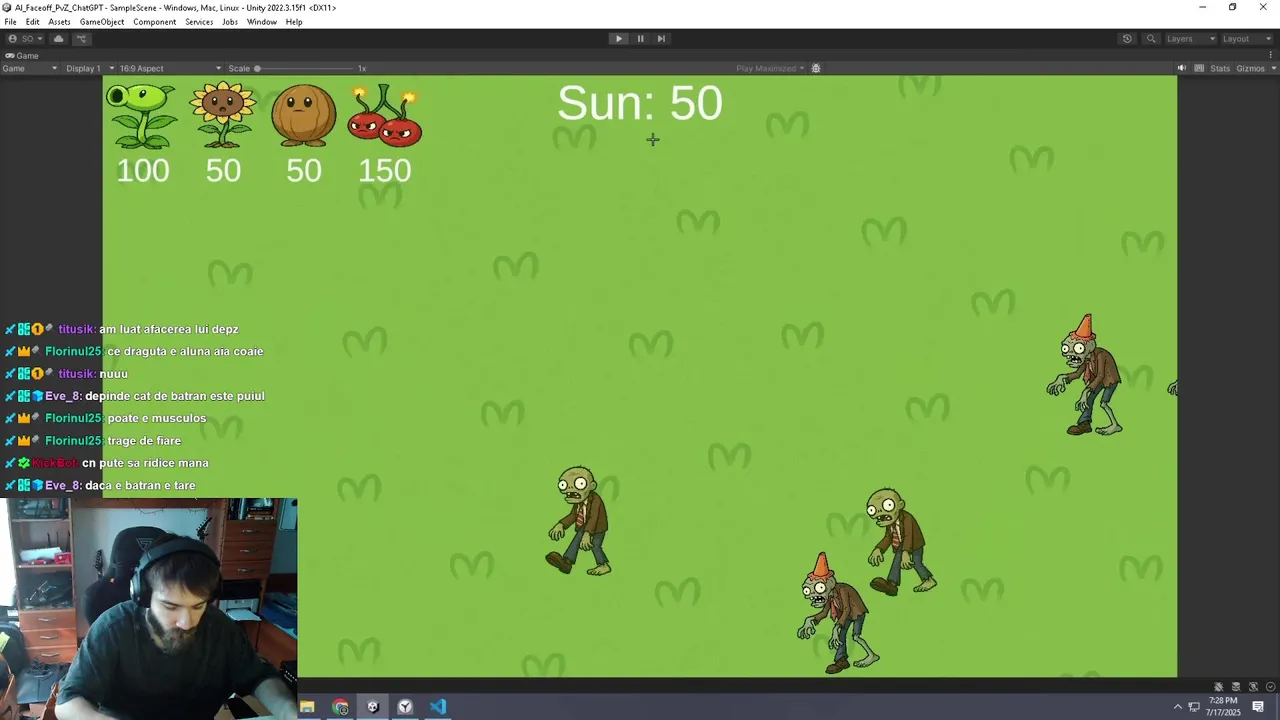Open cache server status icon in status bar
The image size is (1280, 720).
tap(1236, 686)
